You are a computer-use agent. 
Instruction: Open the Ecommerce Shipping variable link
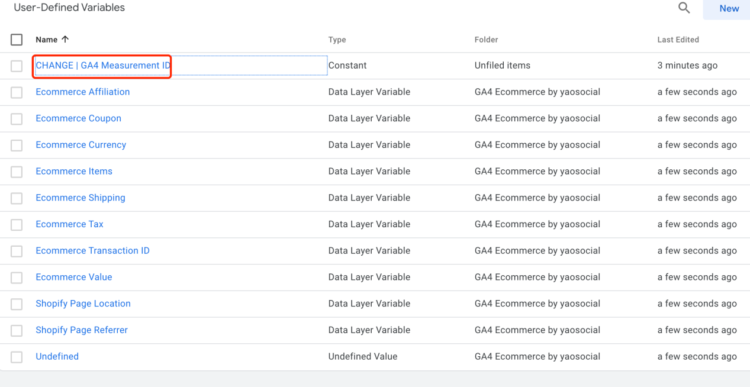tap(80, 198)
